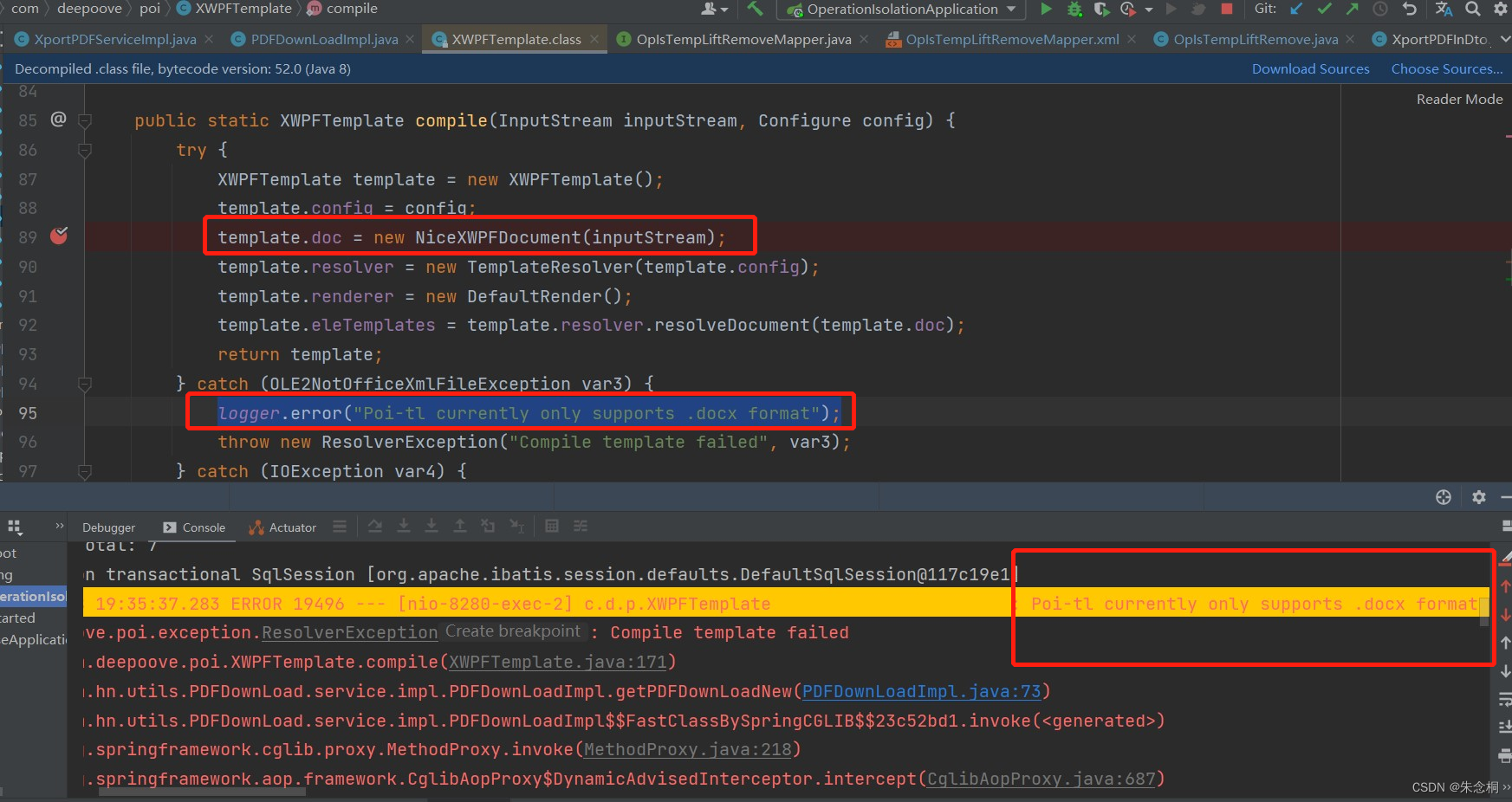Image resolution: width=1512 pixels, height=802 pixels.
Task: Toggle Reader Mode in editor
Action: click(x=1459, y=99)
